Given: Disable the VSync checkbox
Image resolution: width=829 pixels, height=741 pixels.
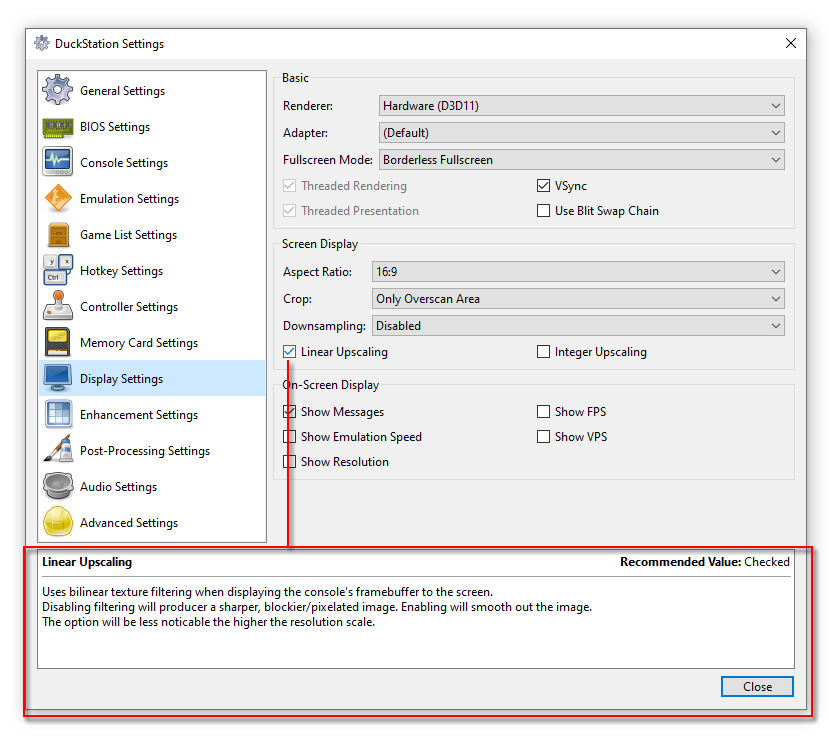Looking at the screenshot, I should coord(543,186).
